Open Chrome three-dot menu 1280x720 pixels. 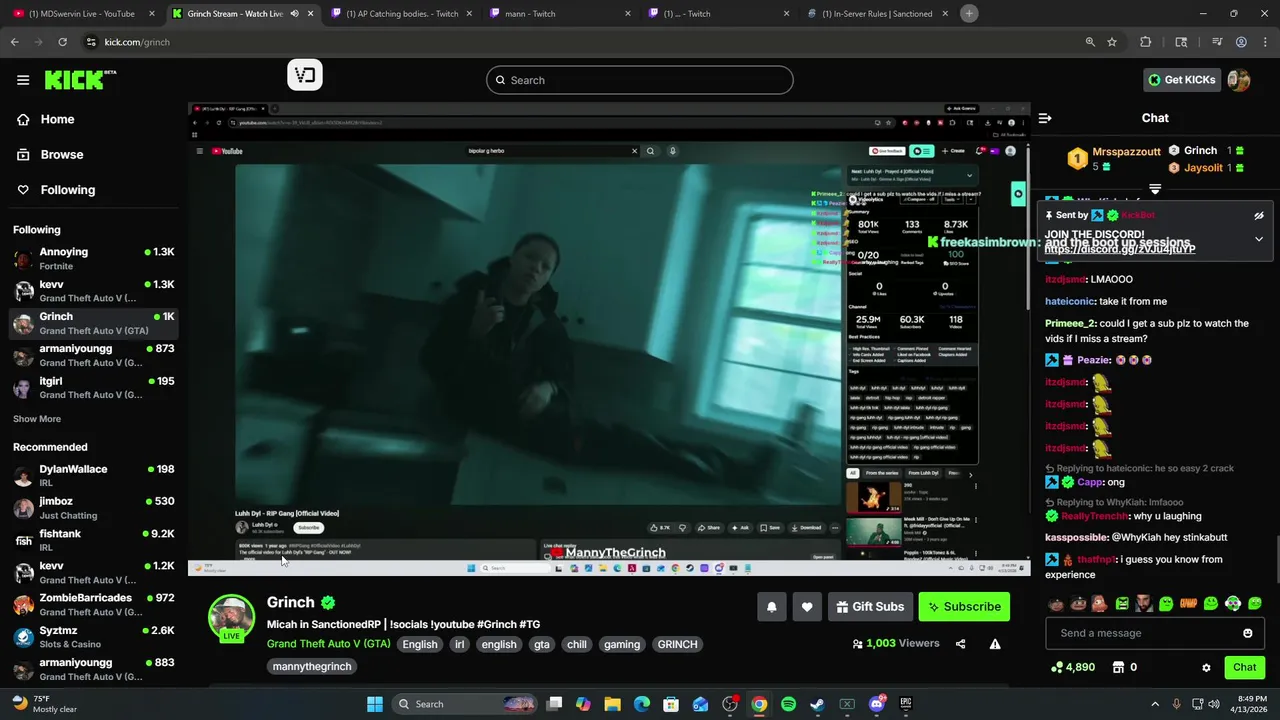(1264, 42)
